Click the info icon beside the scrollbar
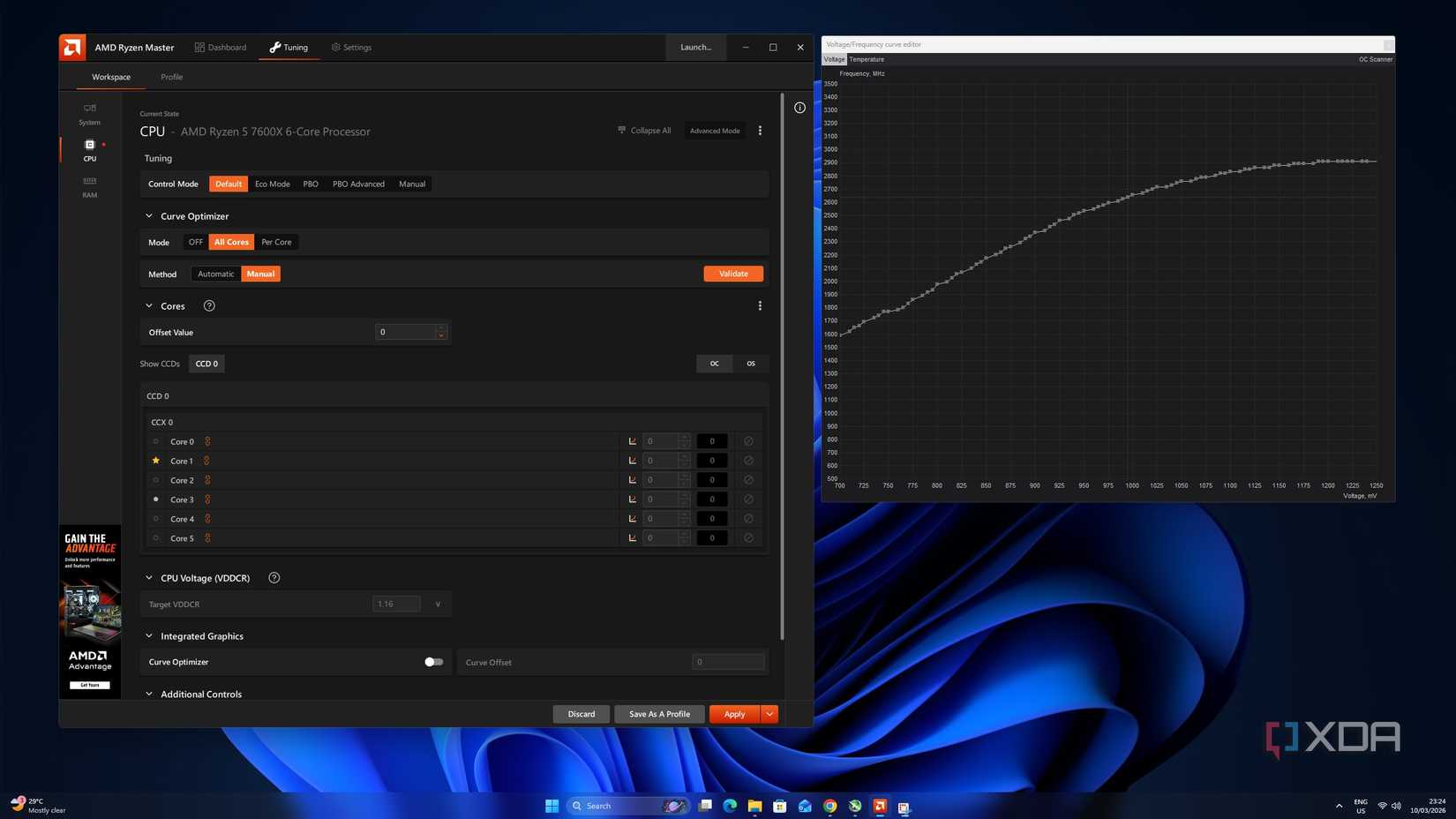 pos(799,108)
